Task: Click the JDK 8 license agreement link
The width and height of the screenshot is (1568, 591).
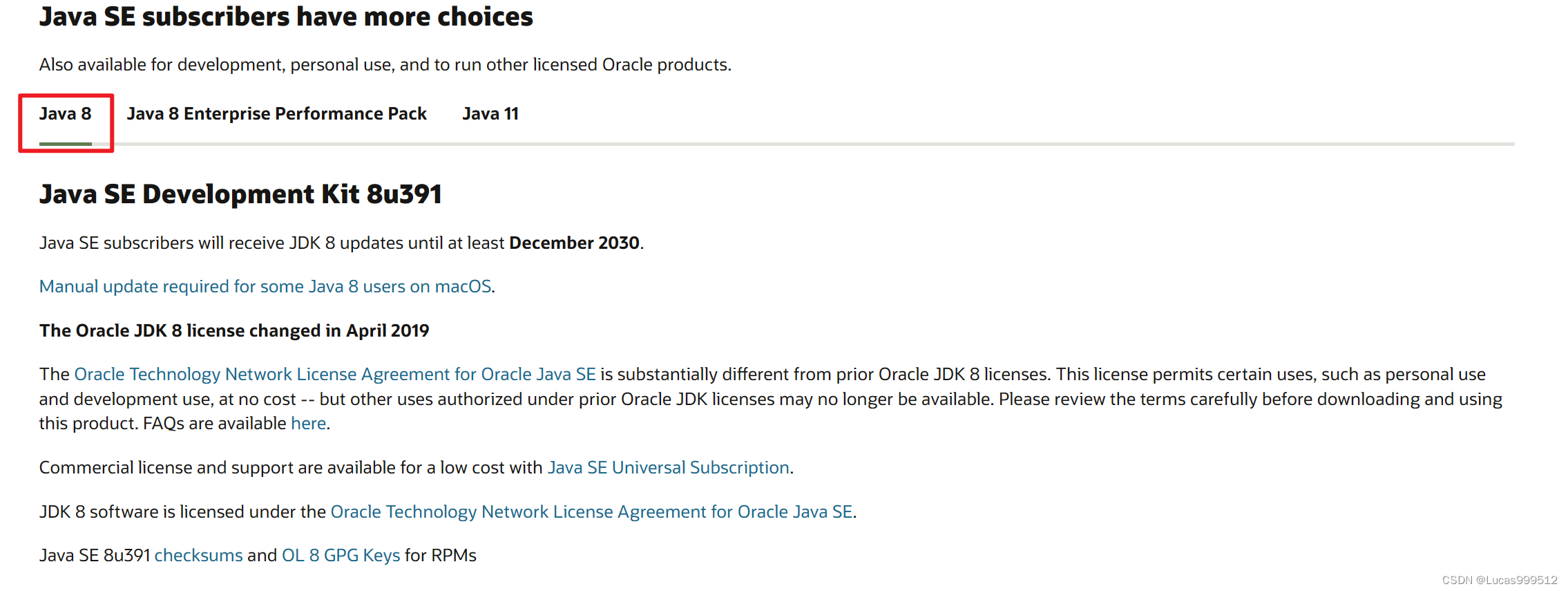Action: [591, 512]
